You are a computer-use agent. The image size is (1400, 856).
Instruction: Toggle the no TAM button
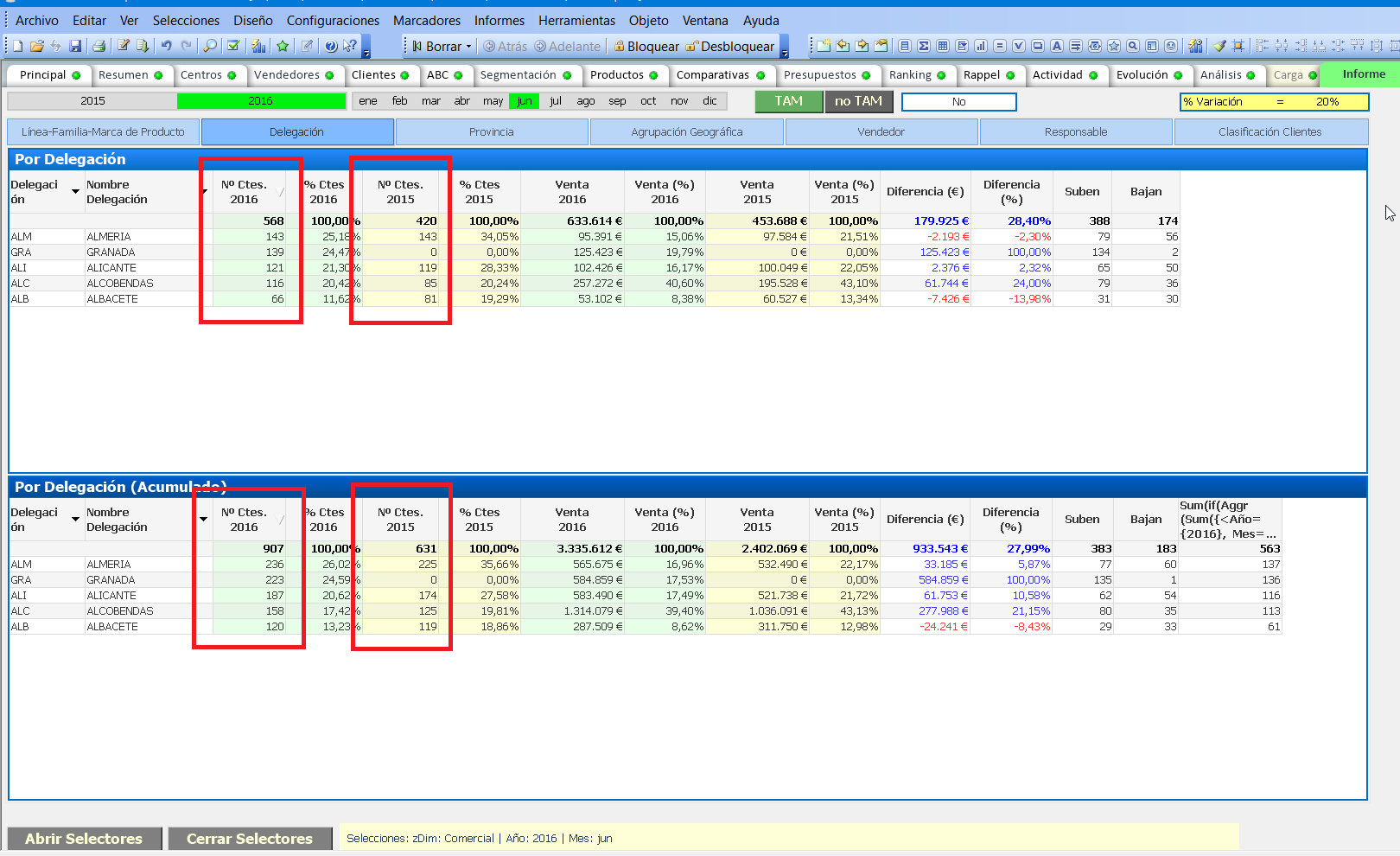pos(858,101)
